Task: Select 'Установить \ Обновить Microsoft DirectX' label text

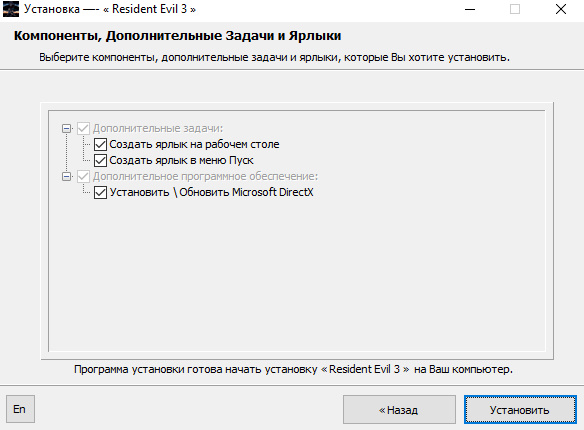Action: click(x=212, y=192)
